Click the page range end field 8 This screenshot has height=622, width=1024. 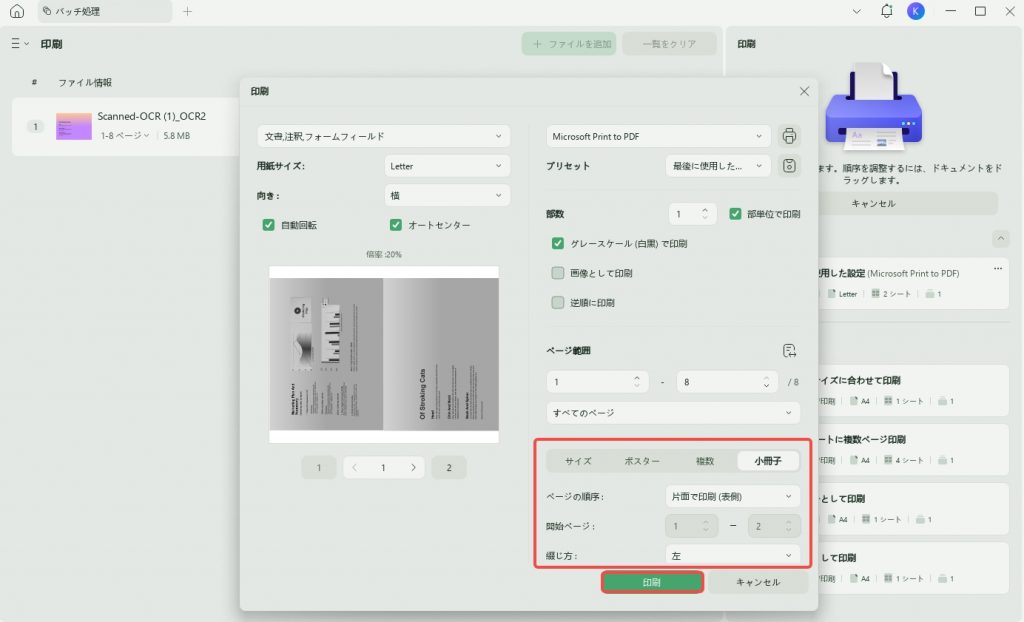[x=727, y=382]
